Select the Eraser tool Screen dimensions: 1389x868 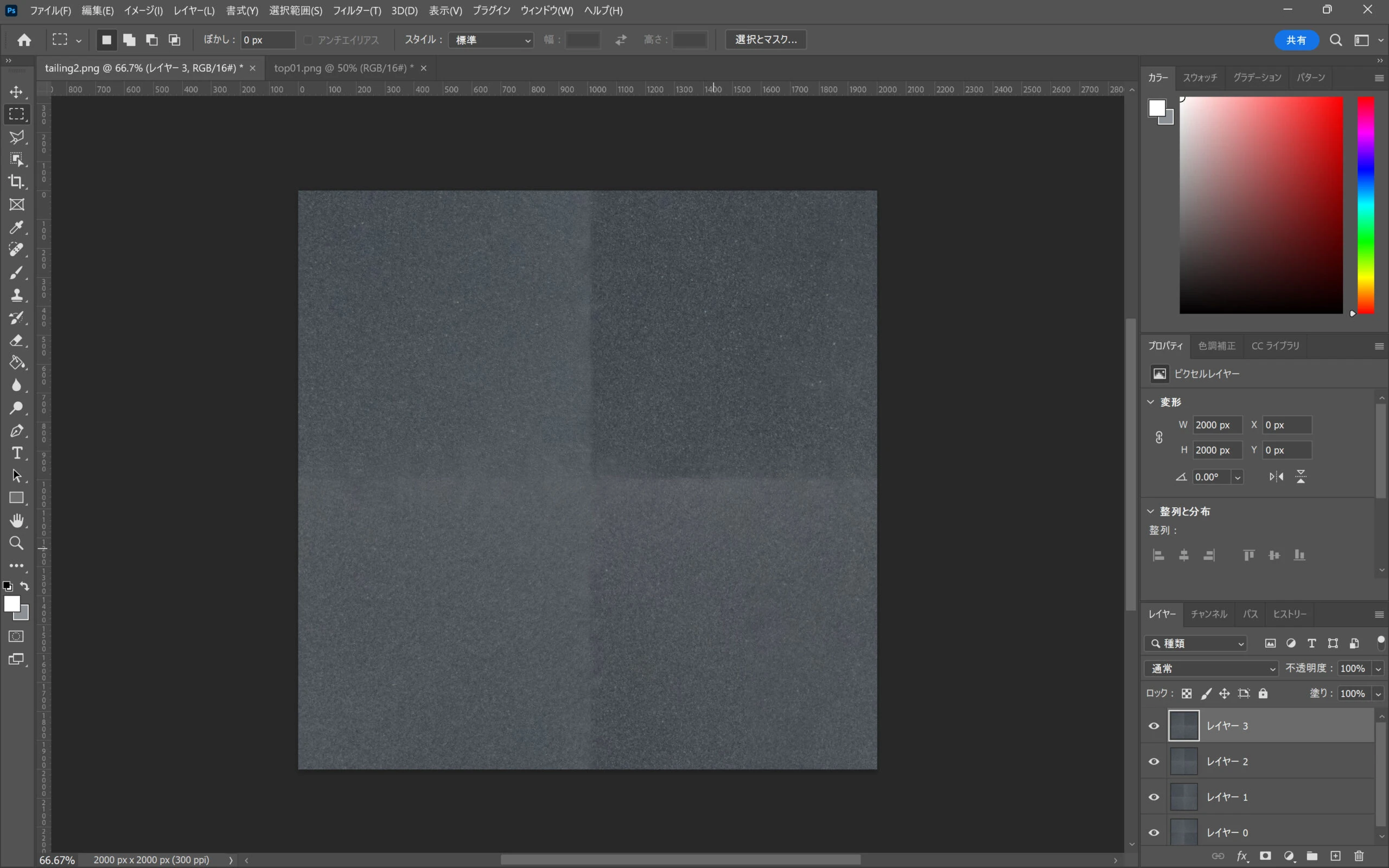point(16,341)
